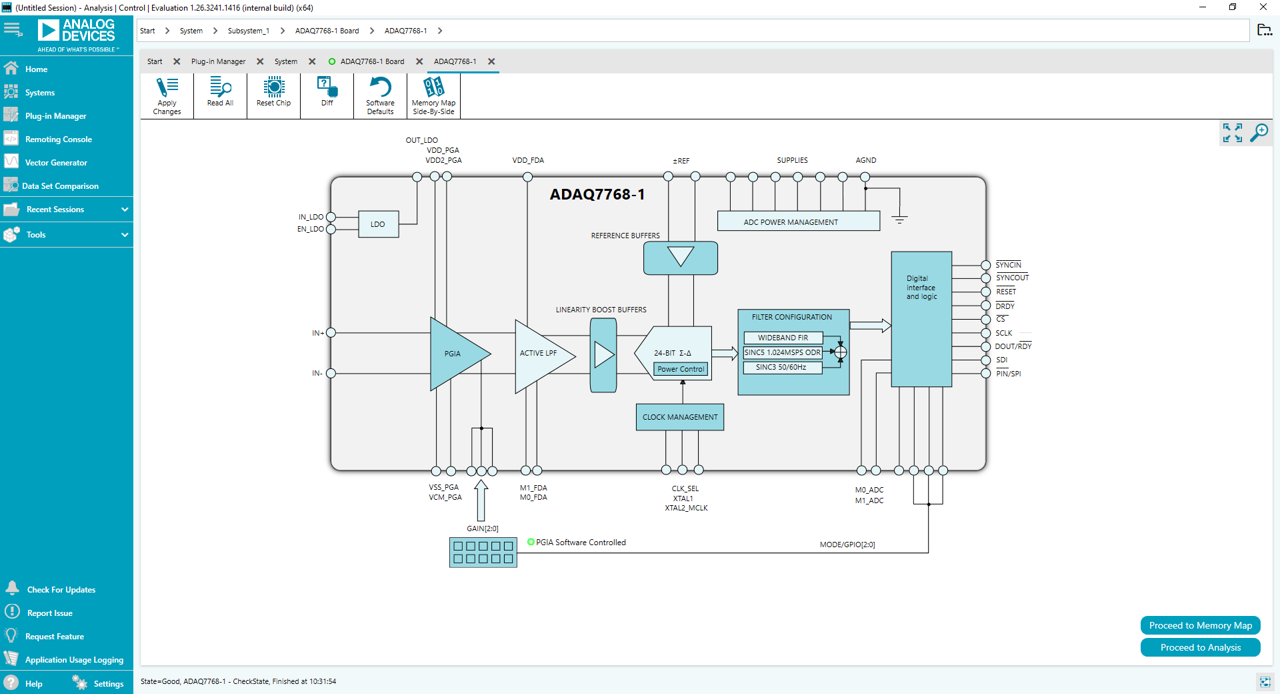Click the zoom magnifier icon above the diagram
The image size is (1280, 694).
coord(1259,131)
